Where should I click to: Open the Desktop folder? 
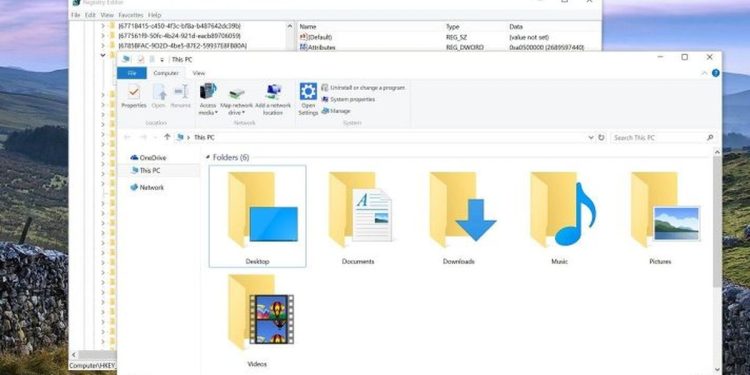257,217
